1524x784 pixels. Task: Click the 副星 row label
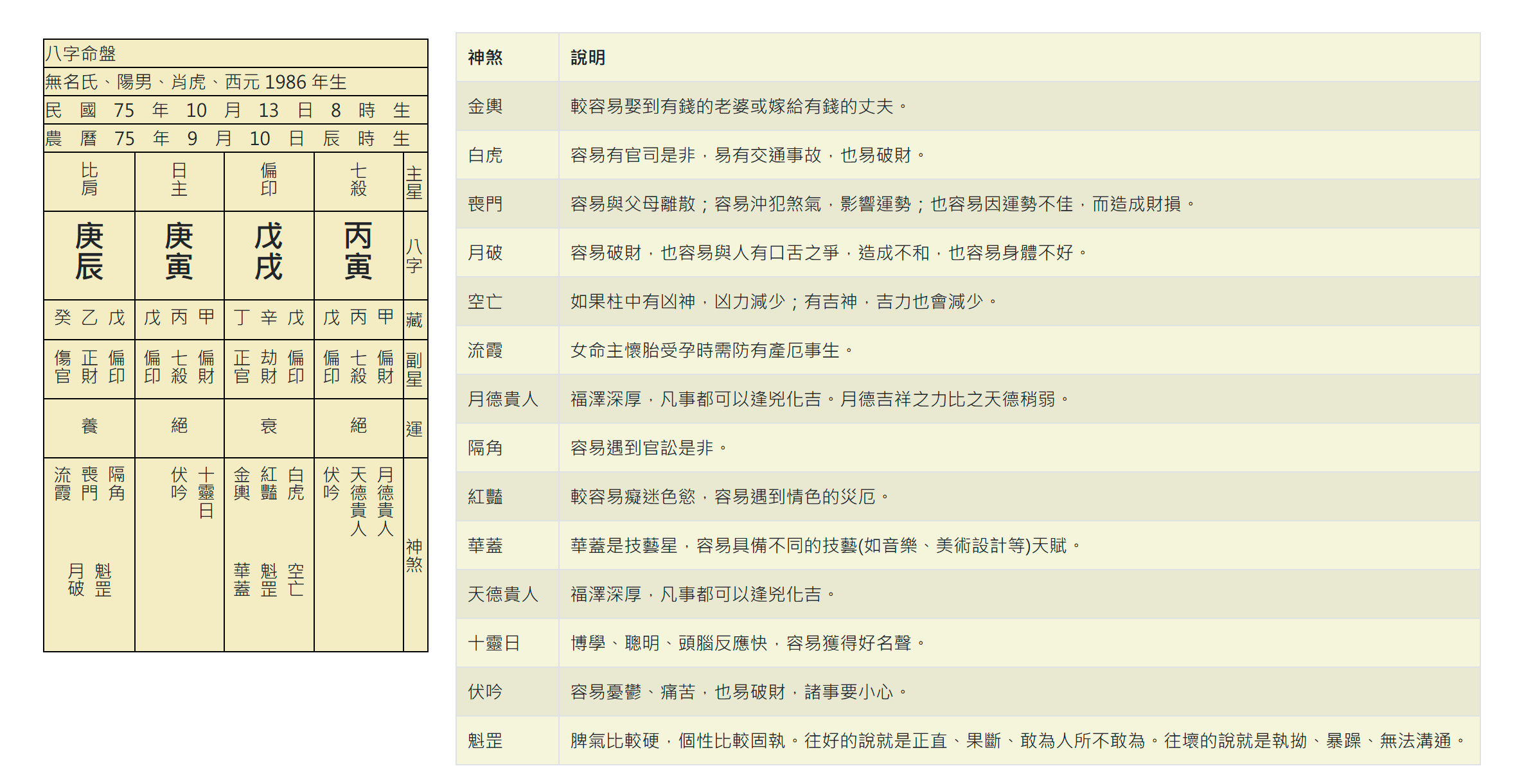tap(414, 369)
